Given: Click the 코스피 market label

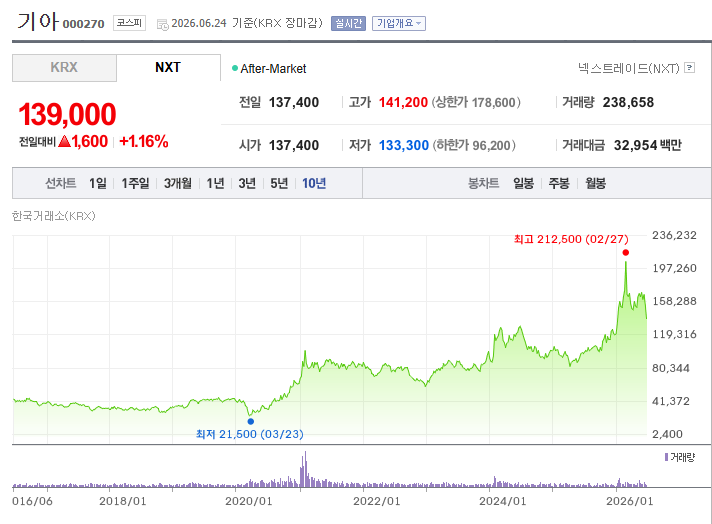Looking at the screenshot, I should (x=129, y=23).
